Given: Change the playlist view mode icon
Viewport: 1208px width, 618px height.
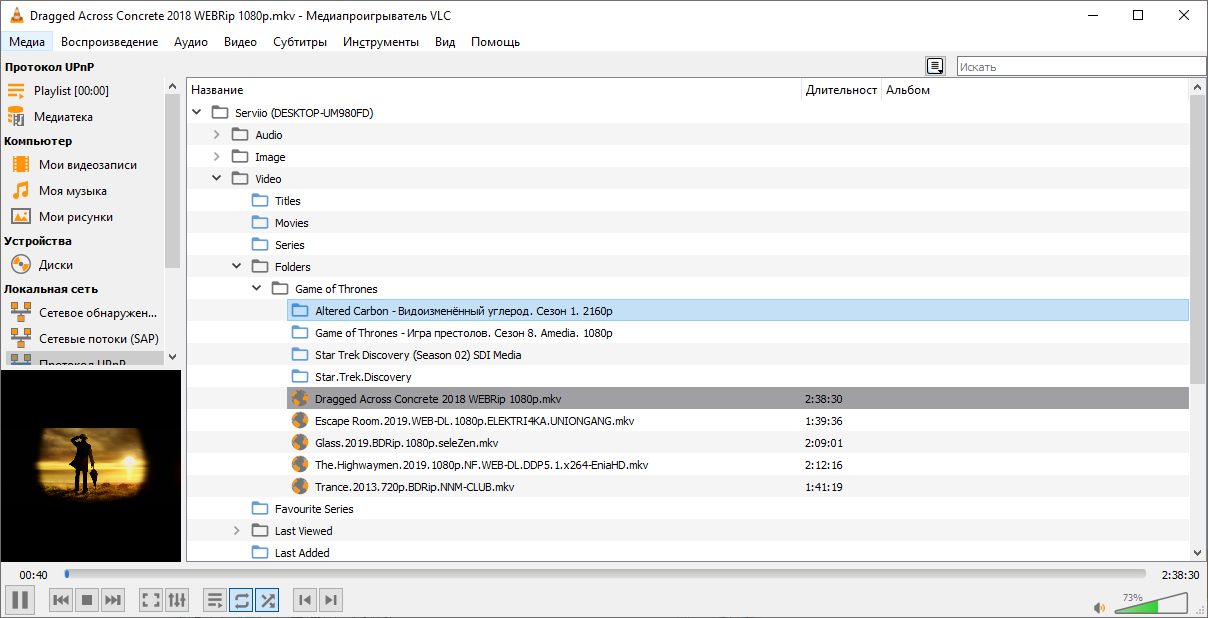Looking at the screenshot, I should click(935, 66).
